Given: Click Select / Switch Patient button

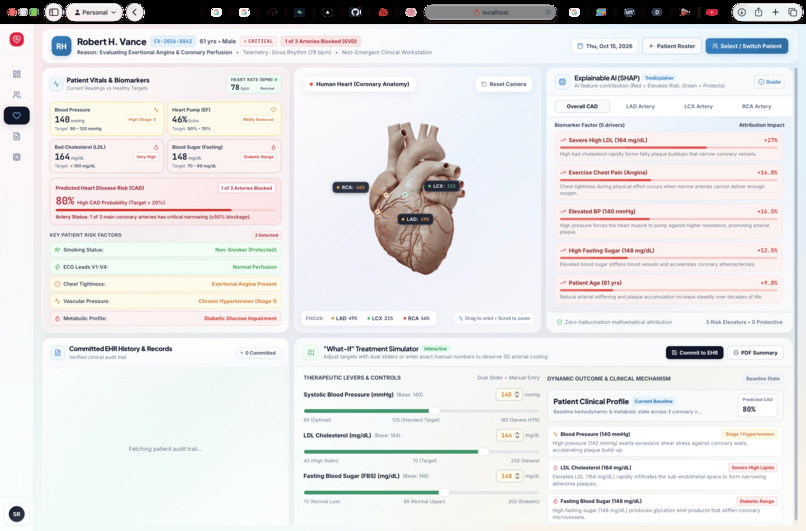Looking at the screenshot, I should (x=746, y=46).
